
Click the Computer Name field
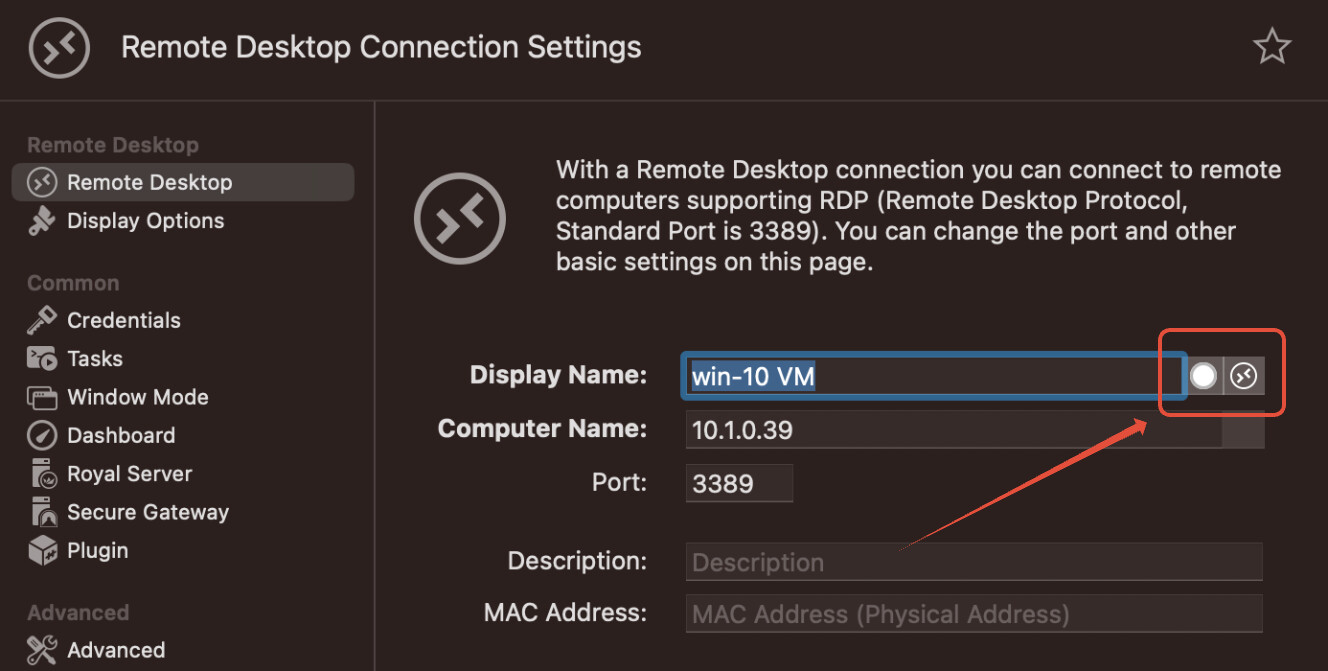point(950,430)
